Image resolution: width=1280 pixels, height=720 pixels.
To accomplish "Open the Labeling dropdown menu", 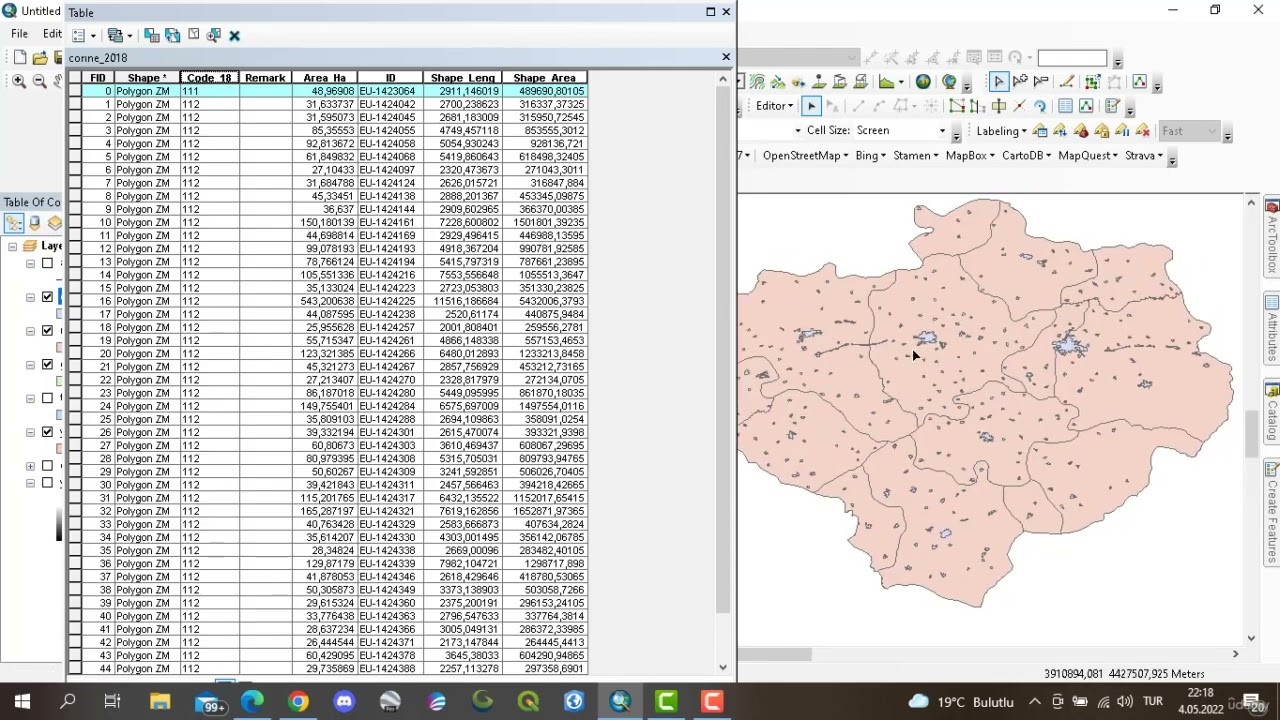I will 1001,131.
